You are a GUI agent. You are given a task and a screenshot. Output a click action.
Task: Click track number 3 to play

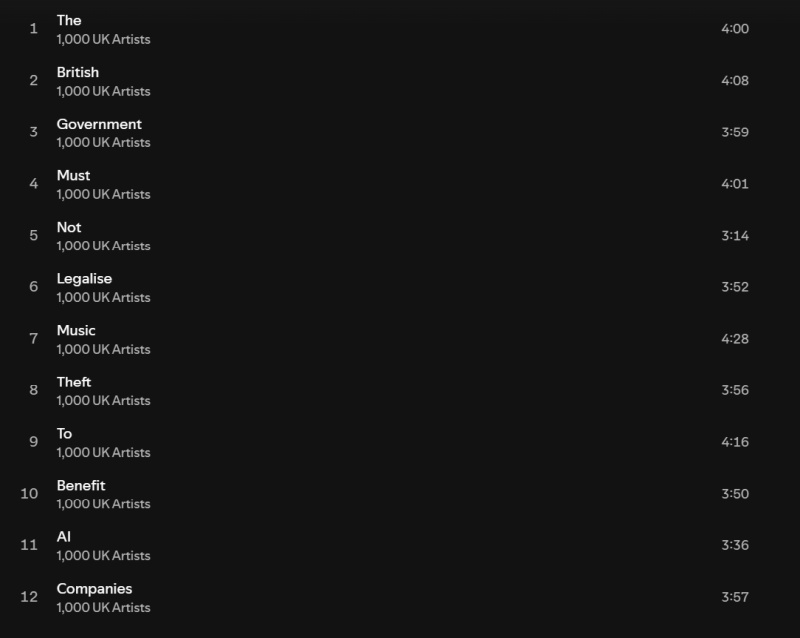[x=34, y=132]
